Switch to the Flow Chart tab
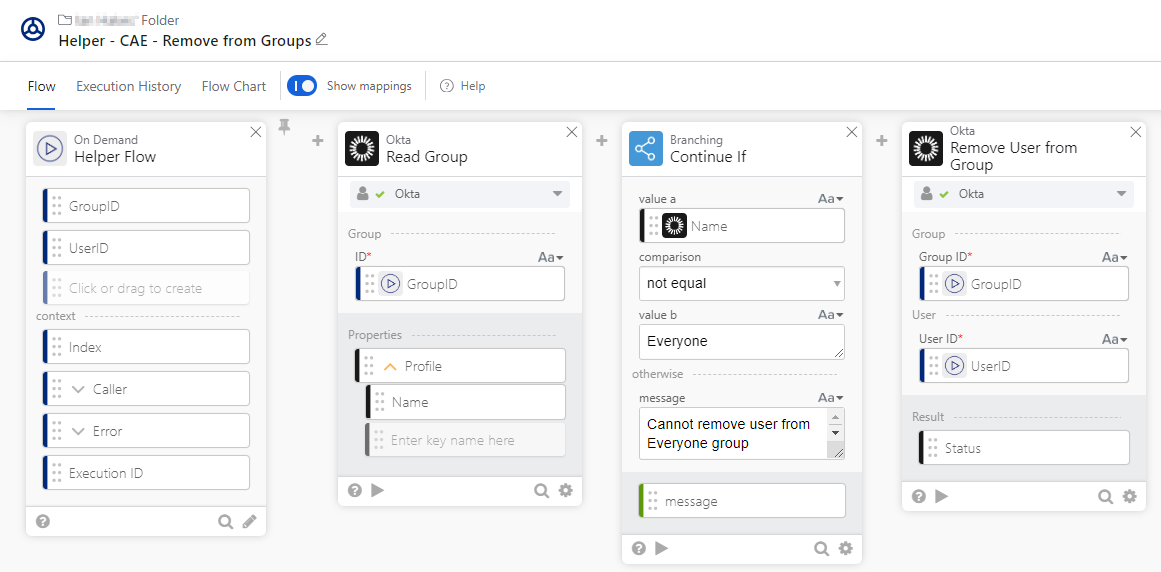Image resolution: width=1161 pixels, height=572 pixels. tap(234, 86)
